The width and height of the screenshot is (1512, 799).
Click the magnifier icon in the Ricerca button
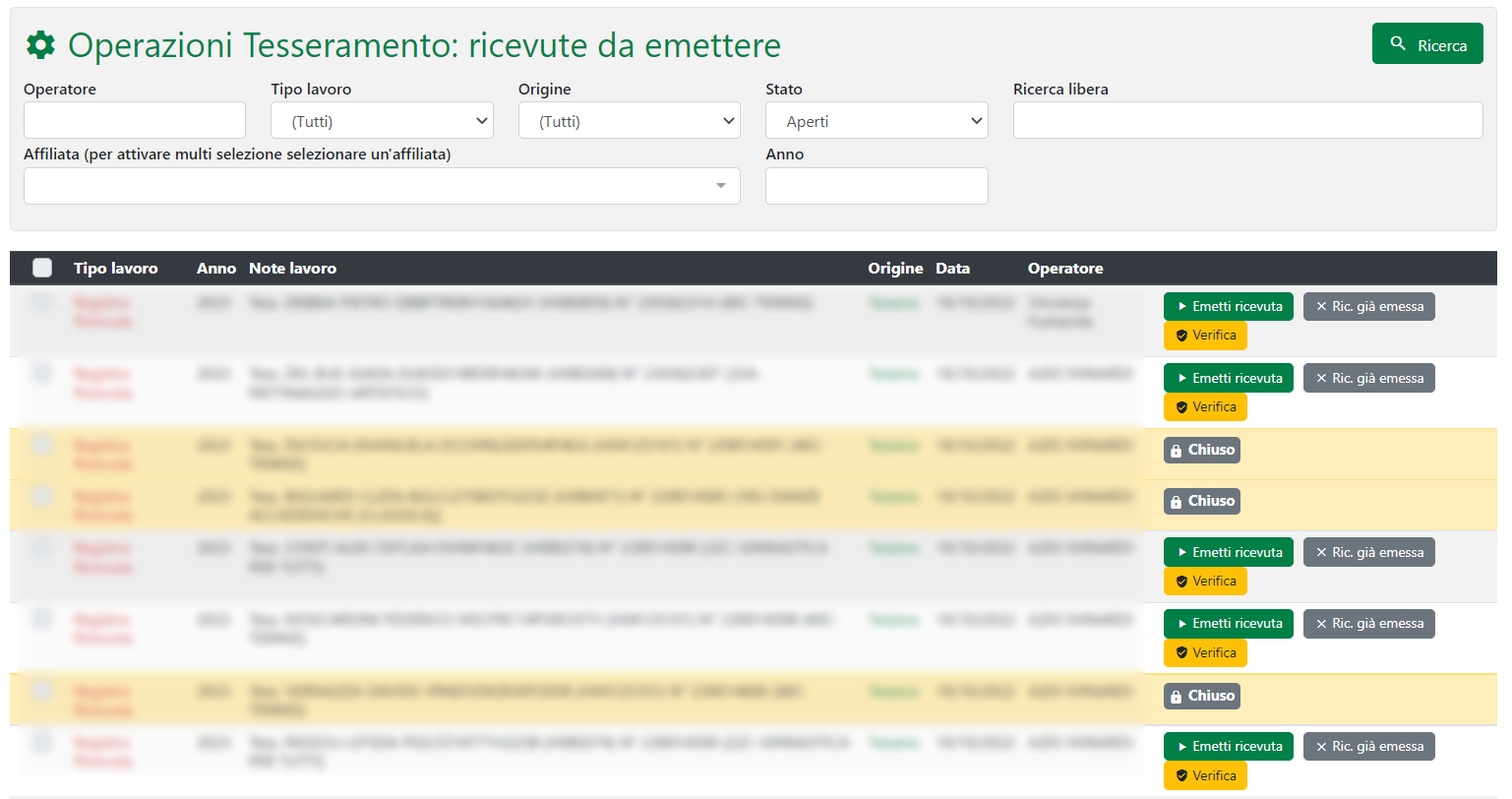(x=1398, y=44)
